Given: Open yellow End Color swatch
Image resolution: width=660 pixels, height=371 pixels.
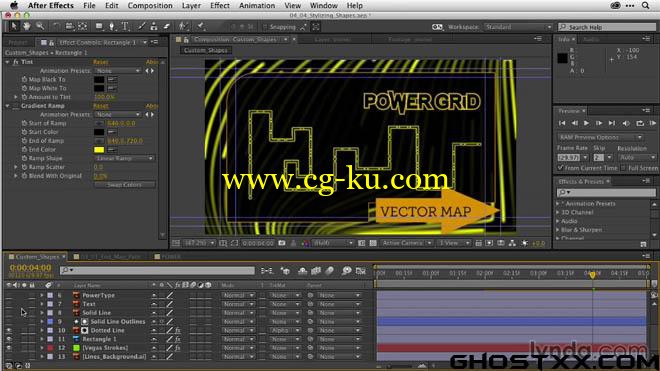Looking at the screenshot, I should [x=99, y=149].
